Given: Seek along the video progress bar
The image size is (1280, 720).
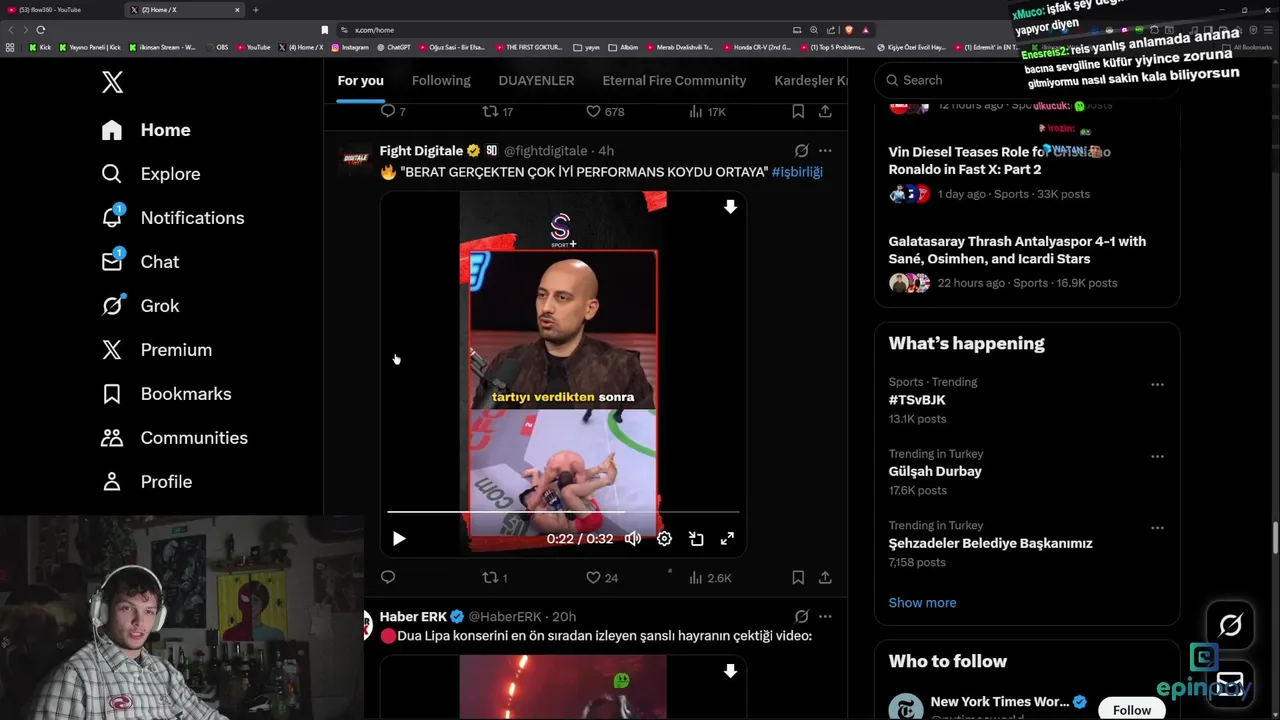Looking at the screenshot, I should (563, 512).
